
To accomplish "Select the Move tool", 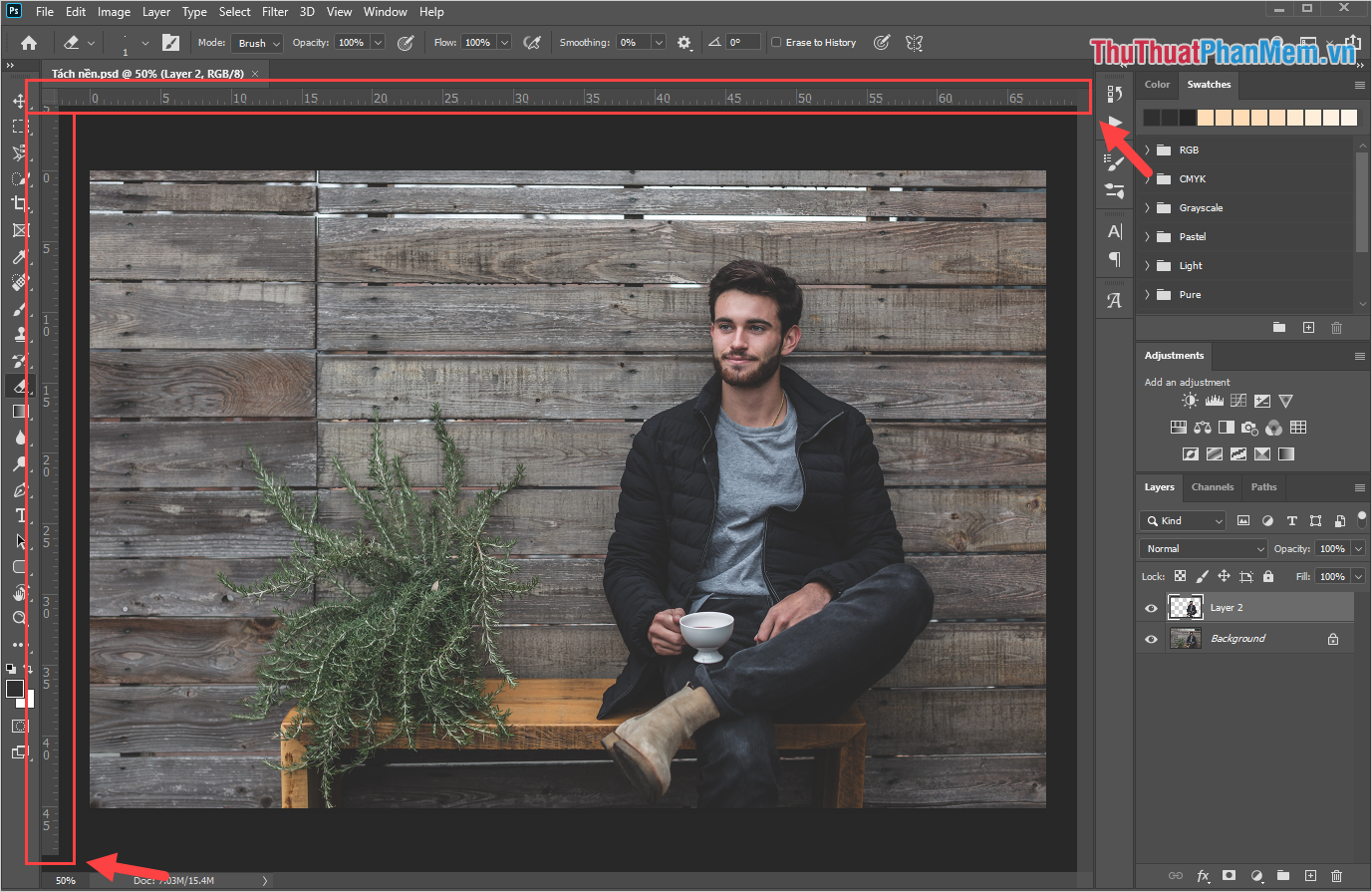I will [x=19, y=101].
